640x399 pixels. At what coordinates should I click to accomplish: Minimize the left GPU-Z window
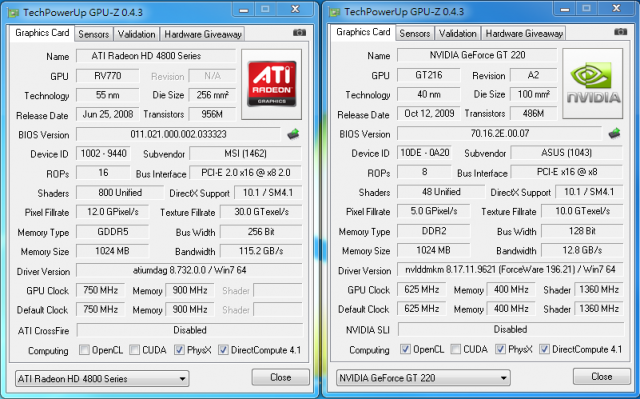(x=244, y=10)
